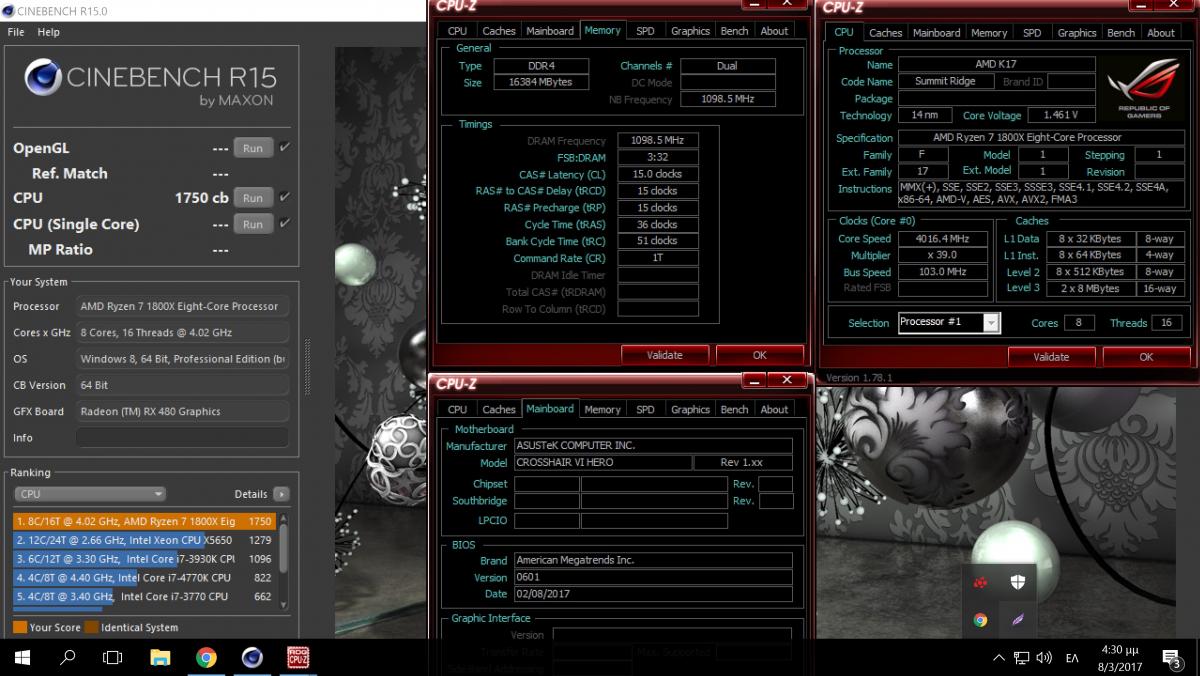
Task: Open the Cinebench Help menu
Action: 49,32
